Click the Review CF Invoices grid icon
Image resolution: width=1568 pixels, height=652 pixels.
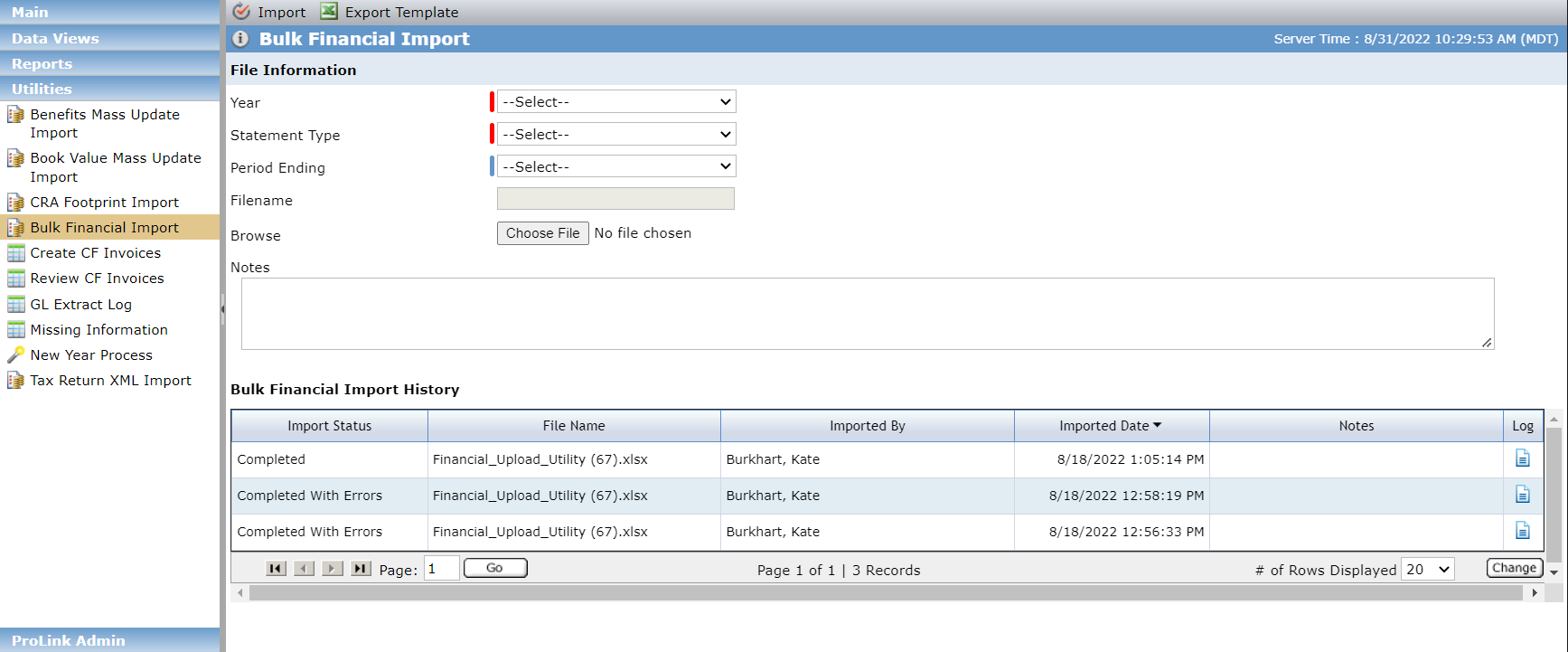tap(16, 279)
